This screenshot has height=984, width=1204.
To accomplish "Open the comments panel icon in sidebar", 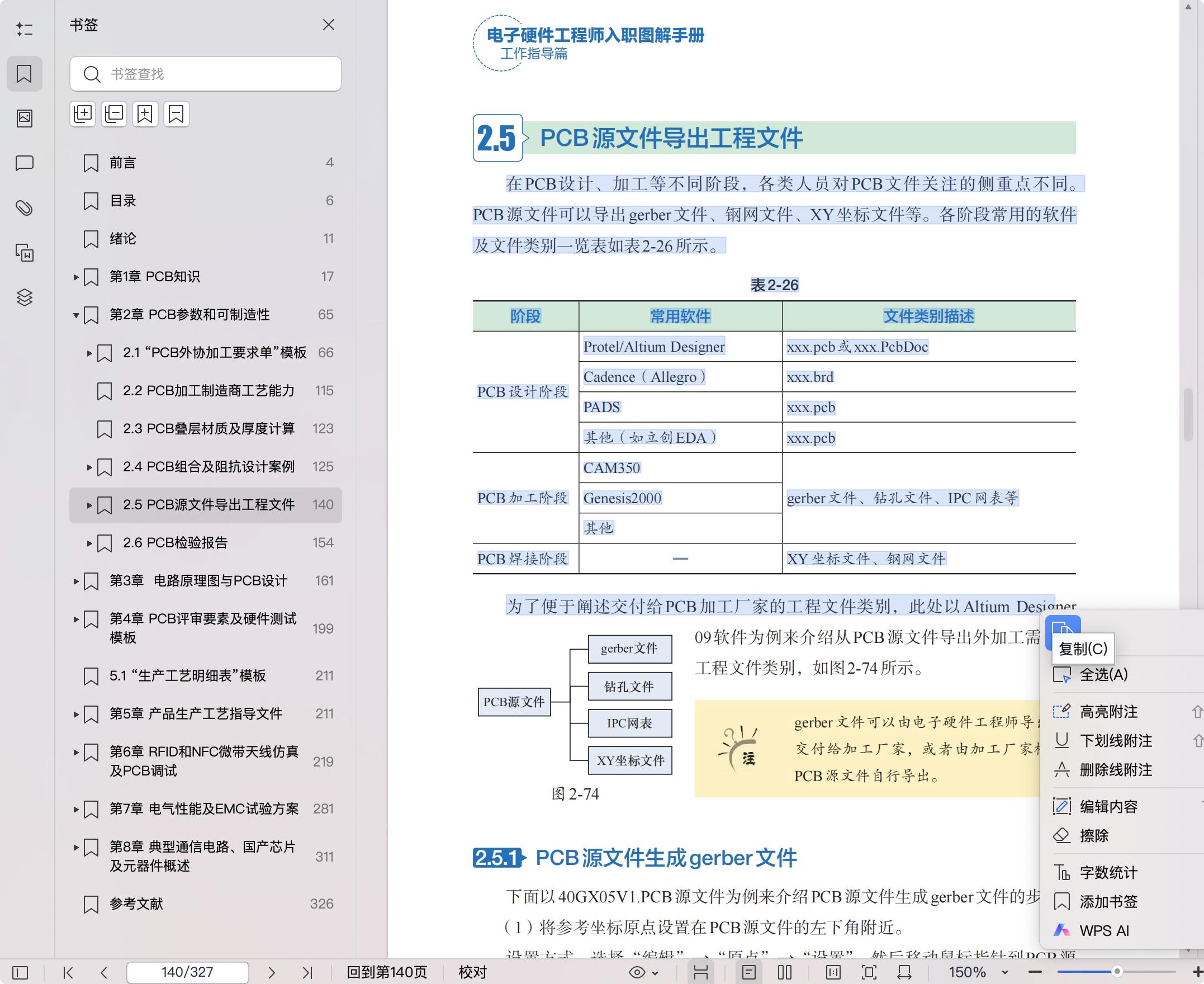I will click(25, 163).
